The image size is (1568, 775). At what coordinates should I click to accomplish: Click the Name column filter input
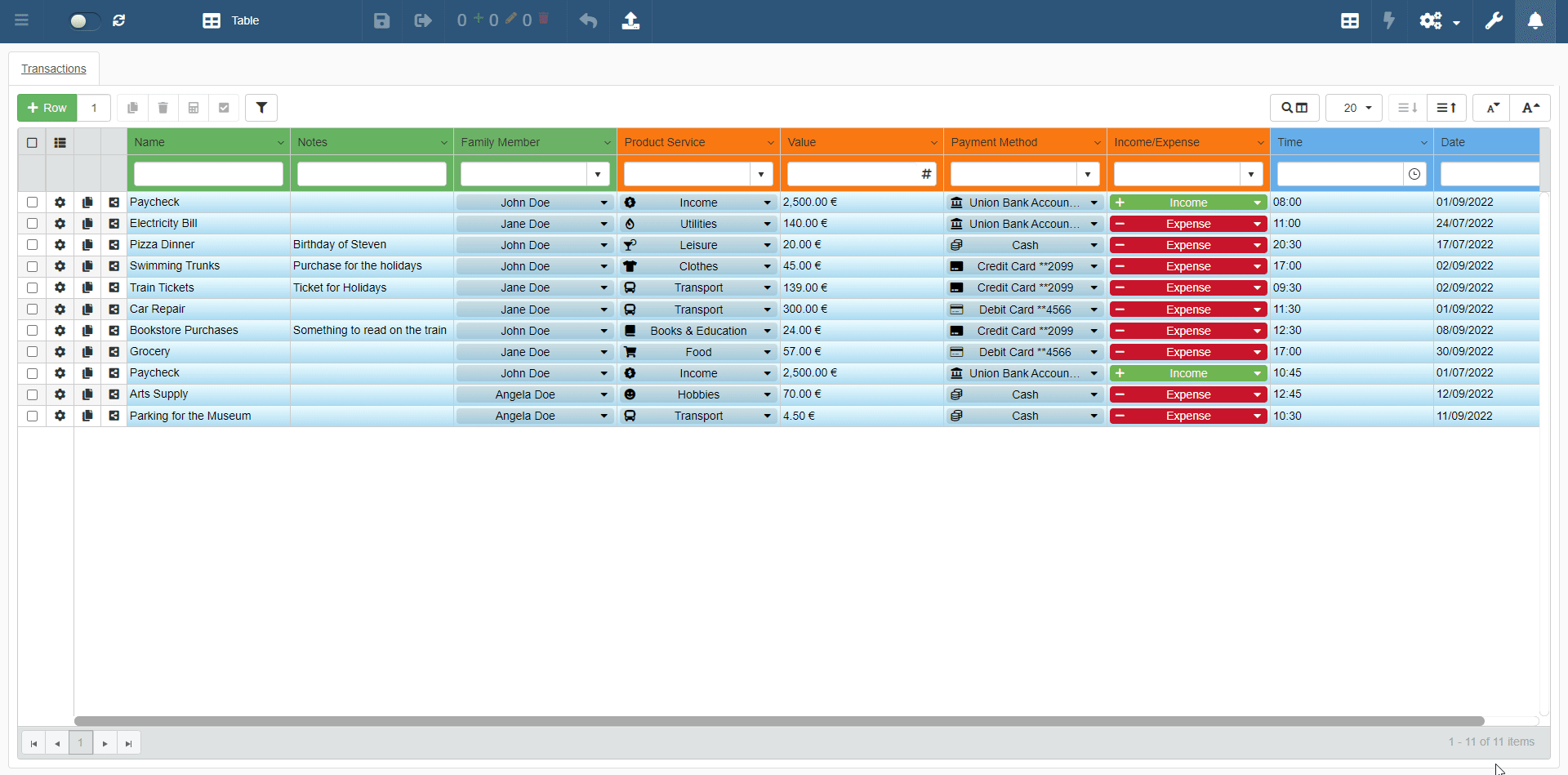pos(208,174)
